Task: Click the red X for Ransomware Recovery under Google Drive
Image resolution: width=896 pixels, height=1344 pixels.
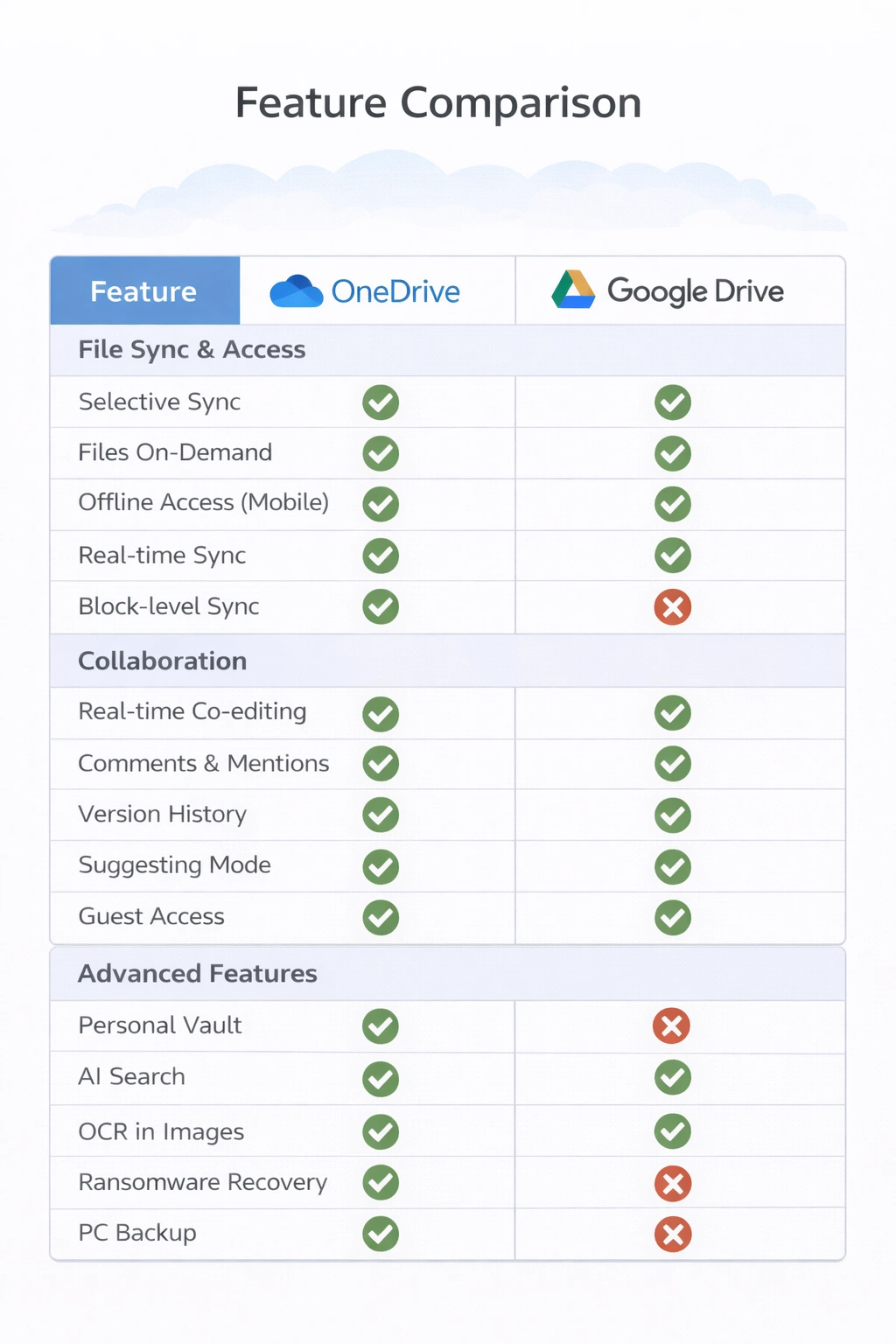Action: [672, 1183]
